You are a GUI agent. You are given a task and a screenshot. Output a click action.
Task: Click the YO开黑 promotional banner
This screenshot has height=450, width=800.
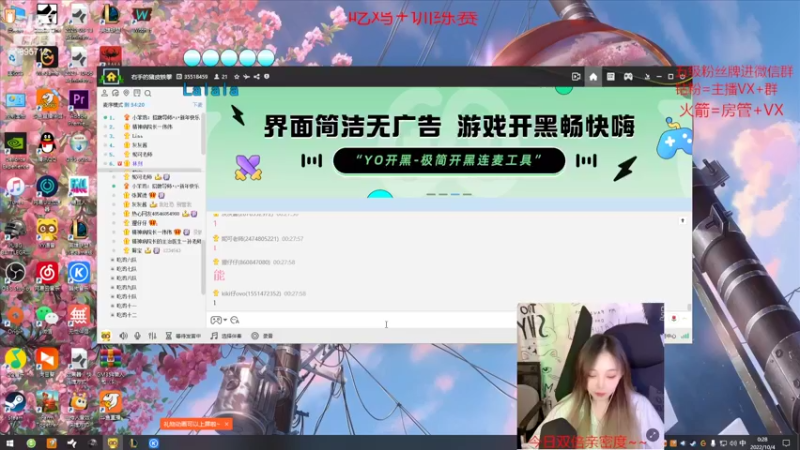click(x=449, y=142)
